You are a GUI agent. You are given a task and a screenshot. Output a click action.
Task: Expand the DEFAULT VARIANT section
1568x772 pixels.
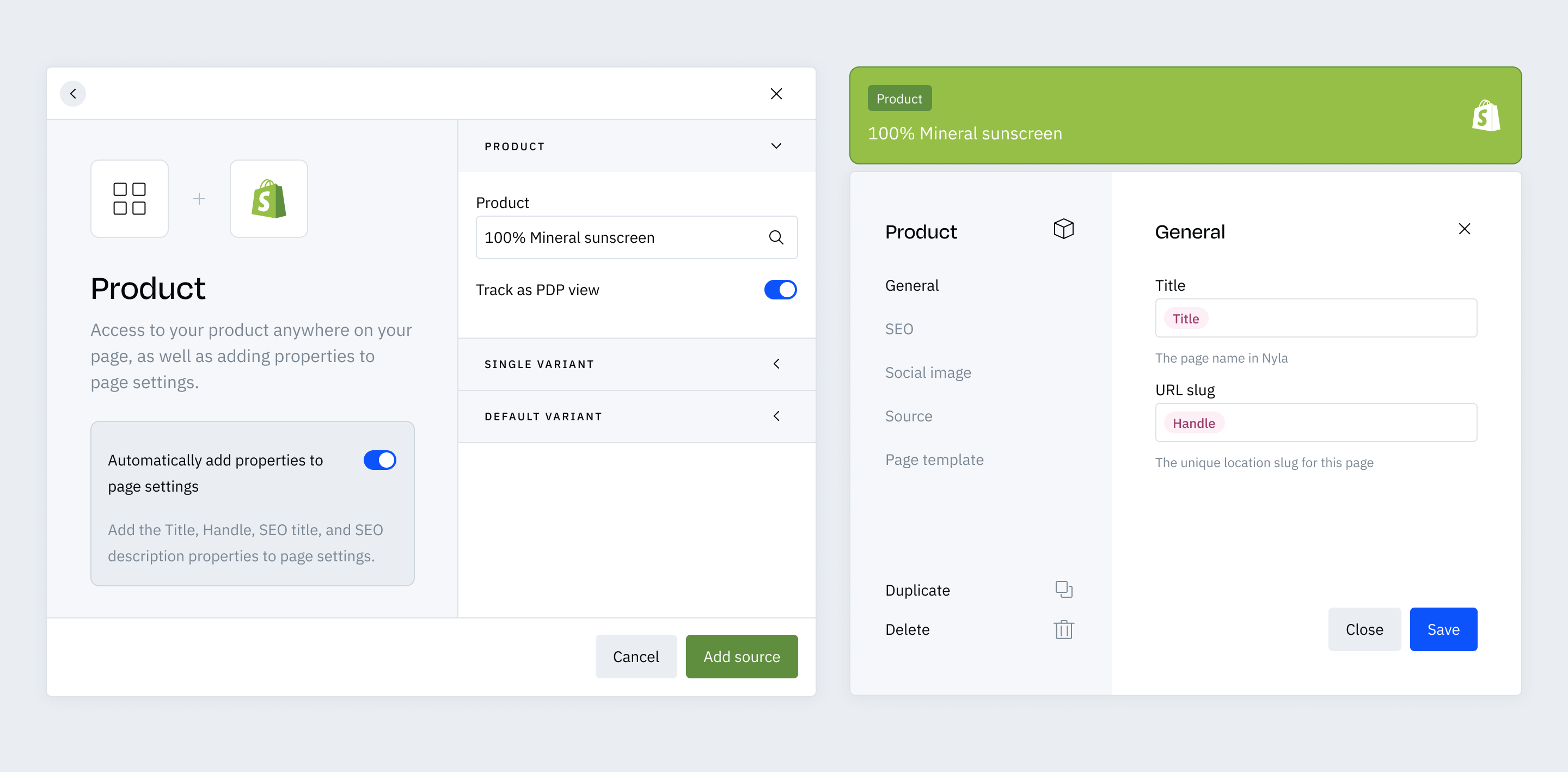[779, 416]
